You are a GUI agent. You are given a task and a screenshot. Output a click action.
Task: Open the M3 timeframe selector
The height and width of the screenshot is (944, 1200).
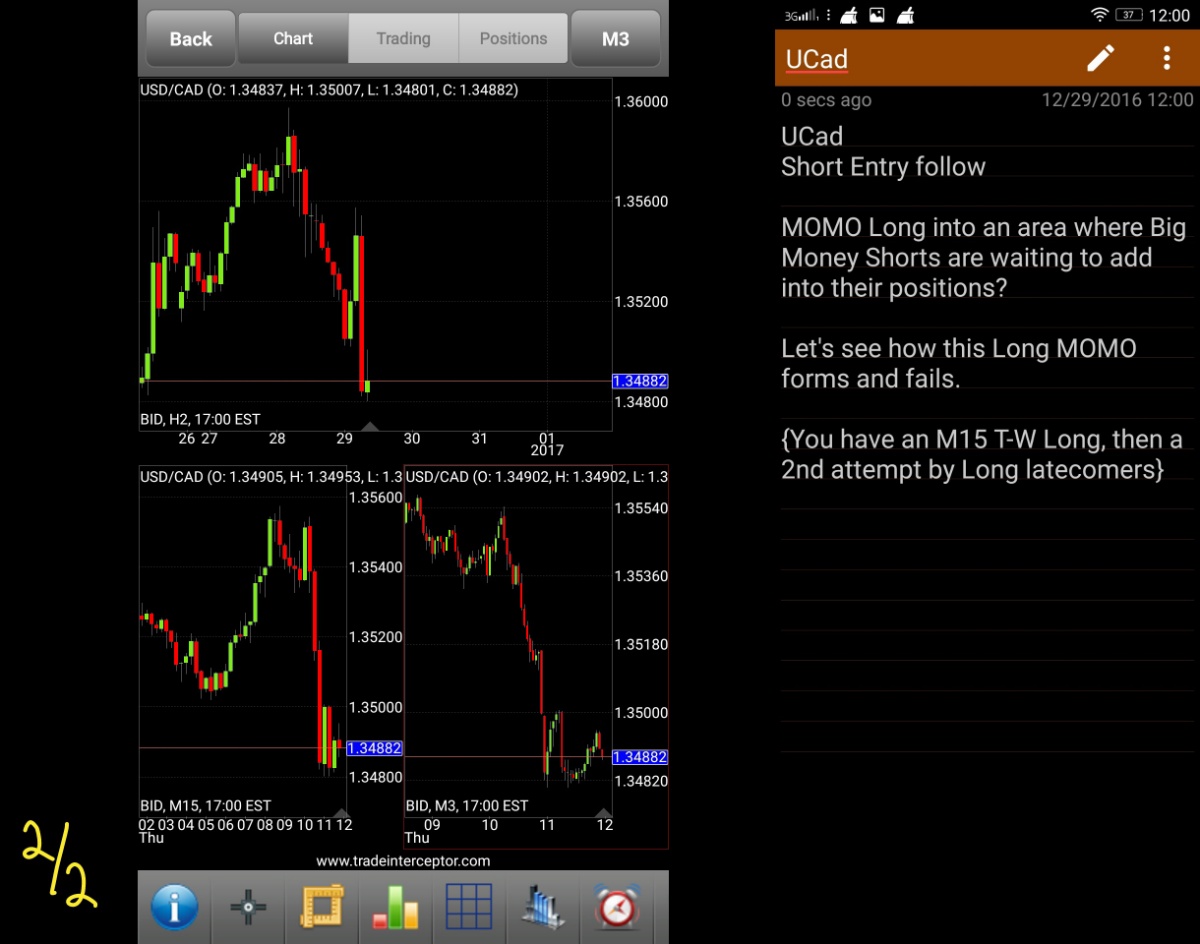615,38
